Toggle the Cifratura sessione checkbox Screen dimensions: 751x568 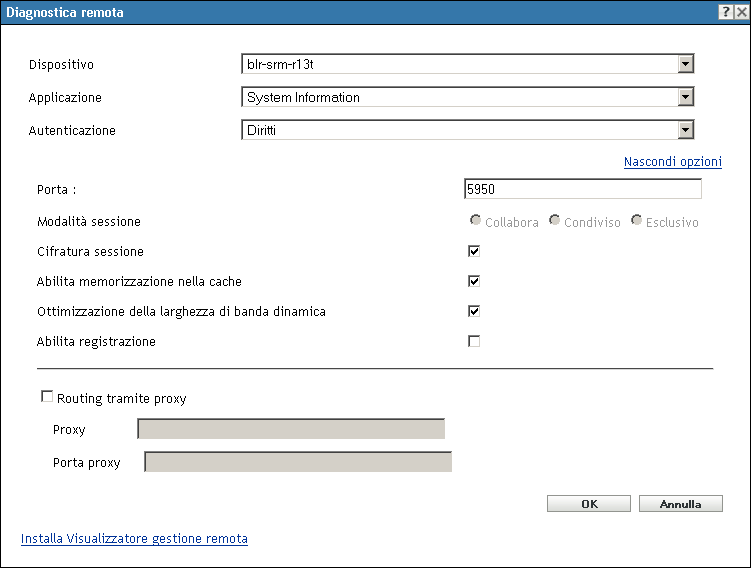click(474, 252)
